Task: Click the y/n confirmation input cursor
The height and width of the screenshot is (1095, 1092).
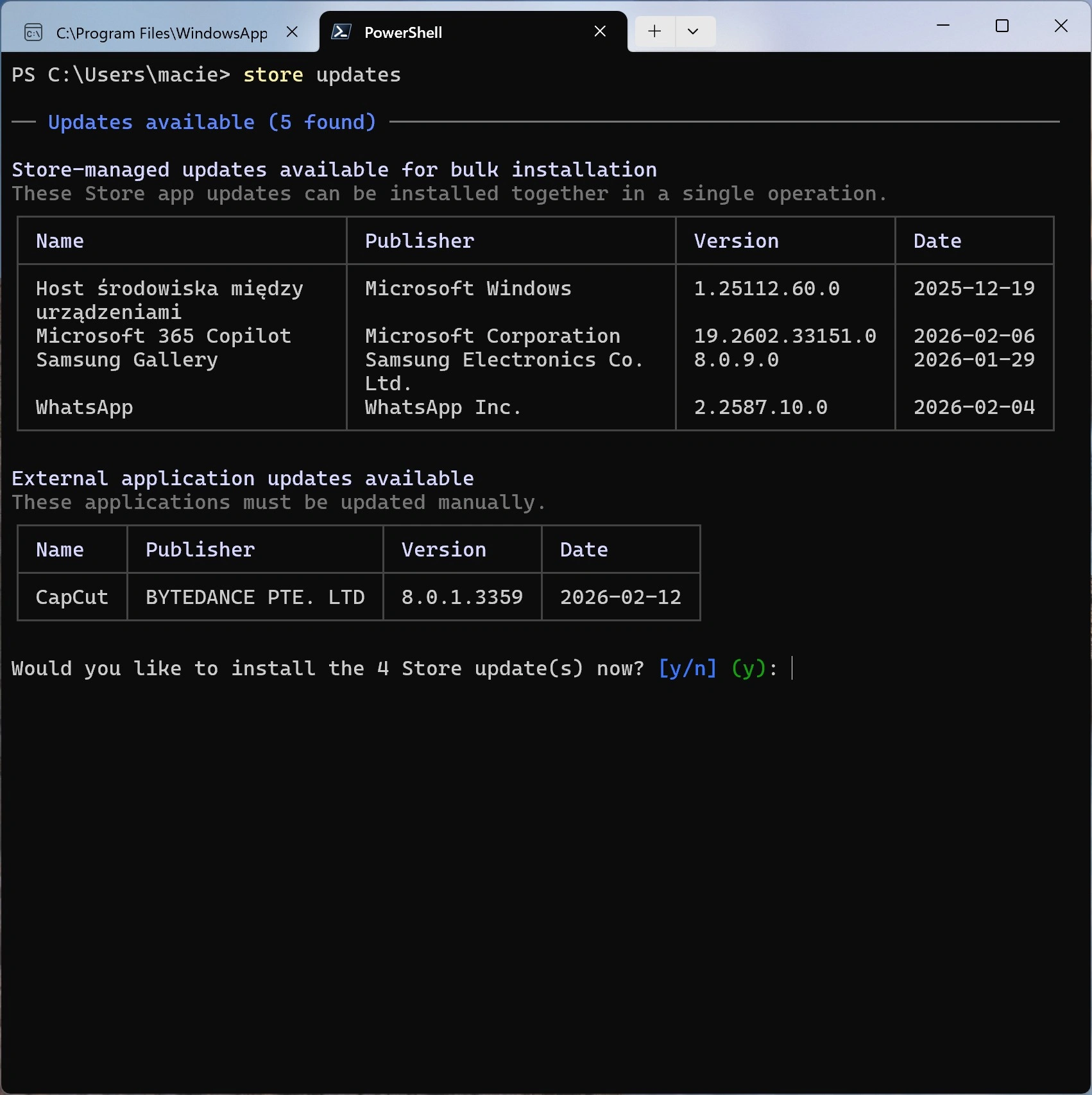Action: pyautogui.click(x=794, y=669)
